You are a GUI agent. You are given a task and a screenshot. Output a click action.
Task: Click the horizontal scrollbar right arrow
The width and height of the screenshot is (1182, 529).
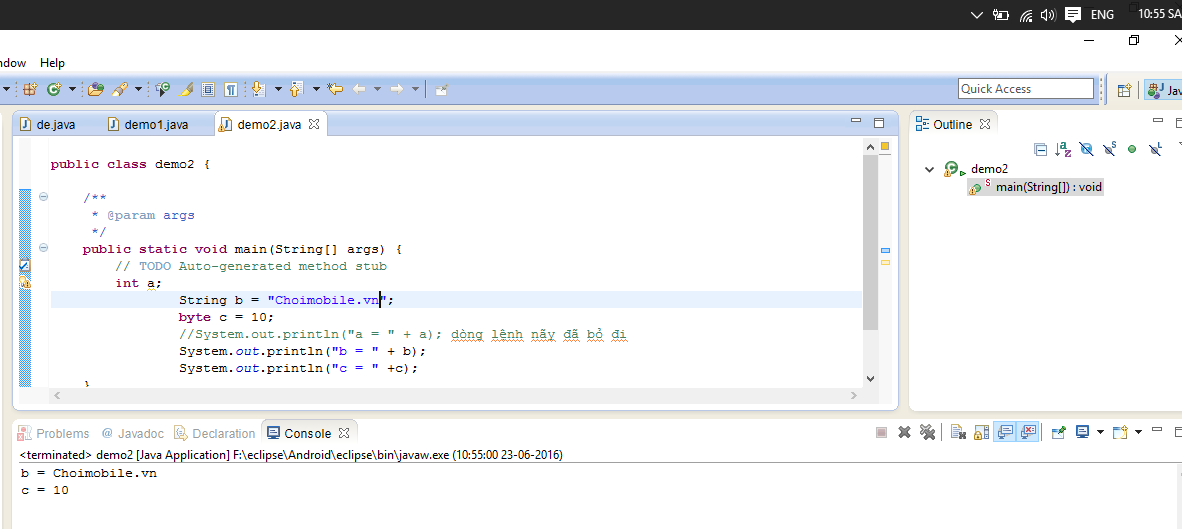pyautogui.click(x=853, y=396)
